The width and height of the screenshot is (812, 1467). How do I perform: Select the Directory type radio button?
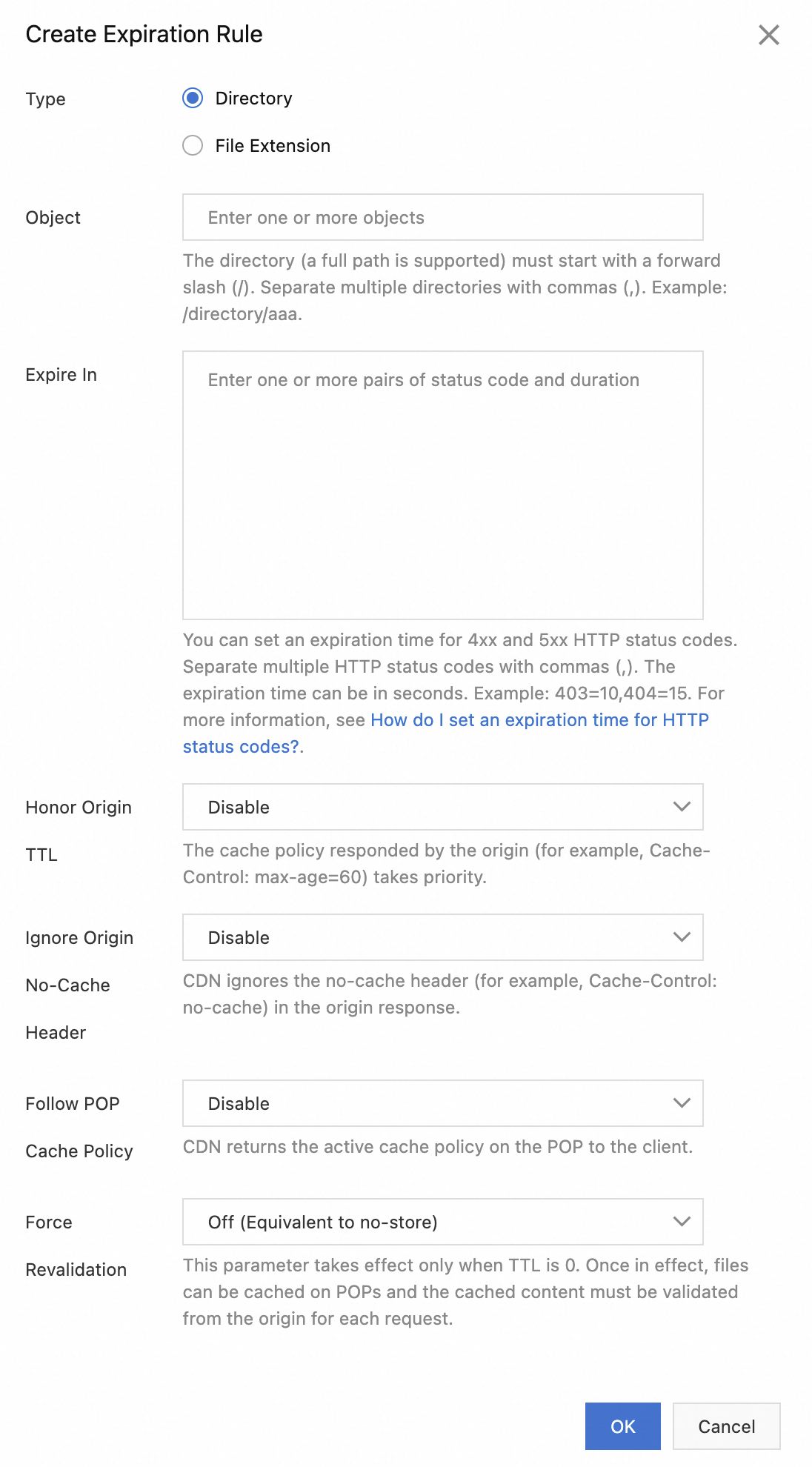pos(193,98)
